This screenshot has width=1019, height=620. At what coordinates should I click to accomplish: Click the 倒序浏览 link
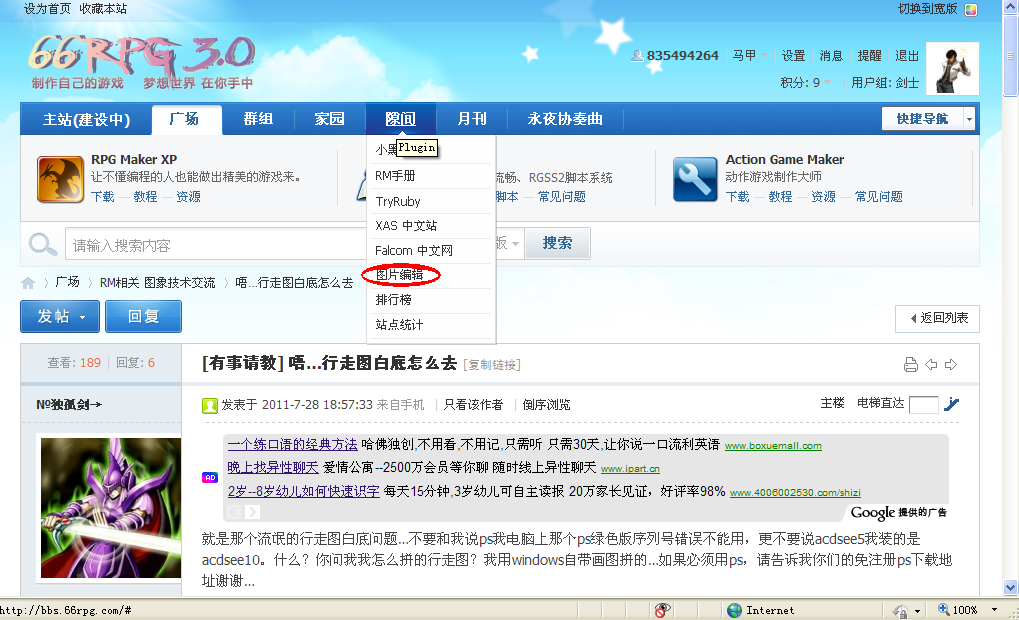(547, 405)
